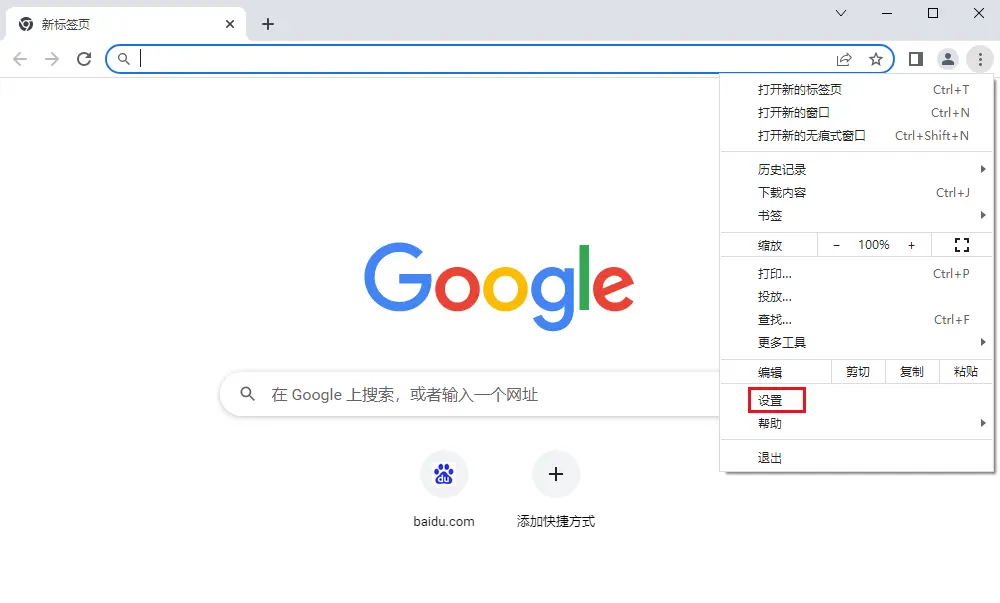Select the 新标签页 tab
Screen dimensions: 1000x603
(x=125, y=24)
